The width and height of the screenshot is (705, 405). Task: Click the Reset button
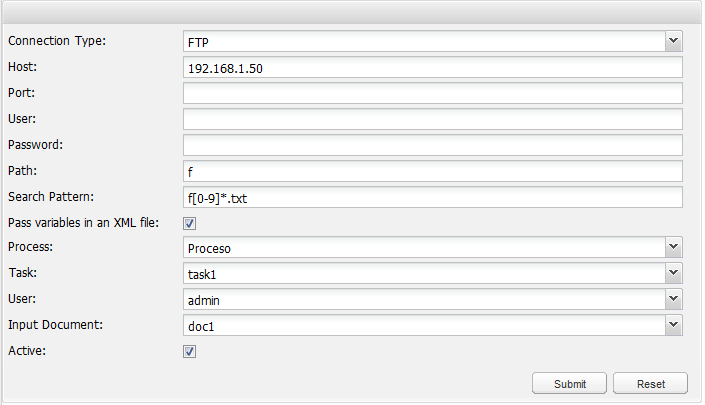click(650, 383)
